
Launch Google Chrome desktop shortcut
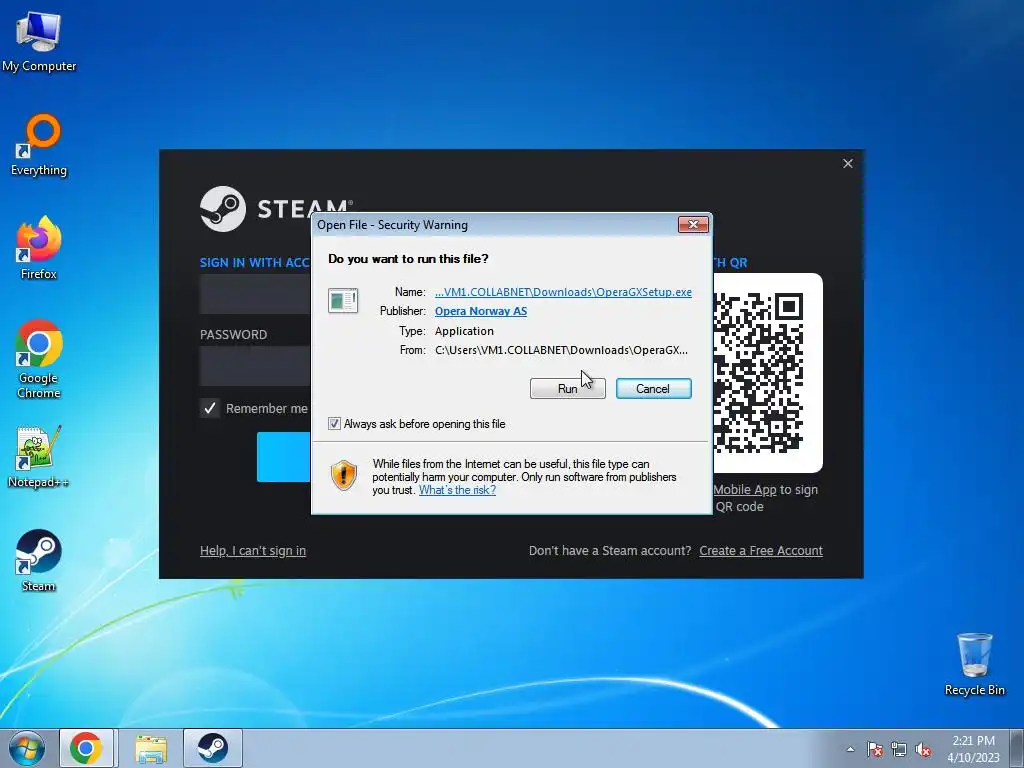click(39, 359)
